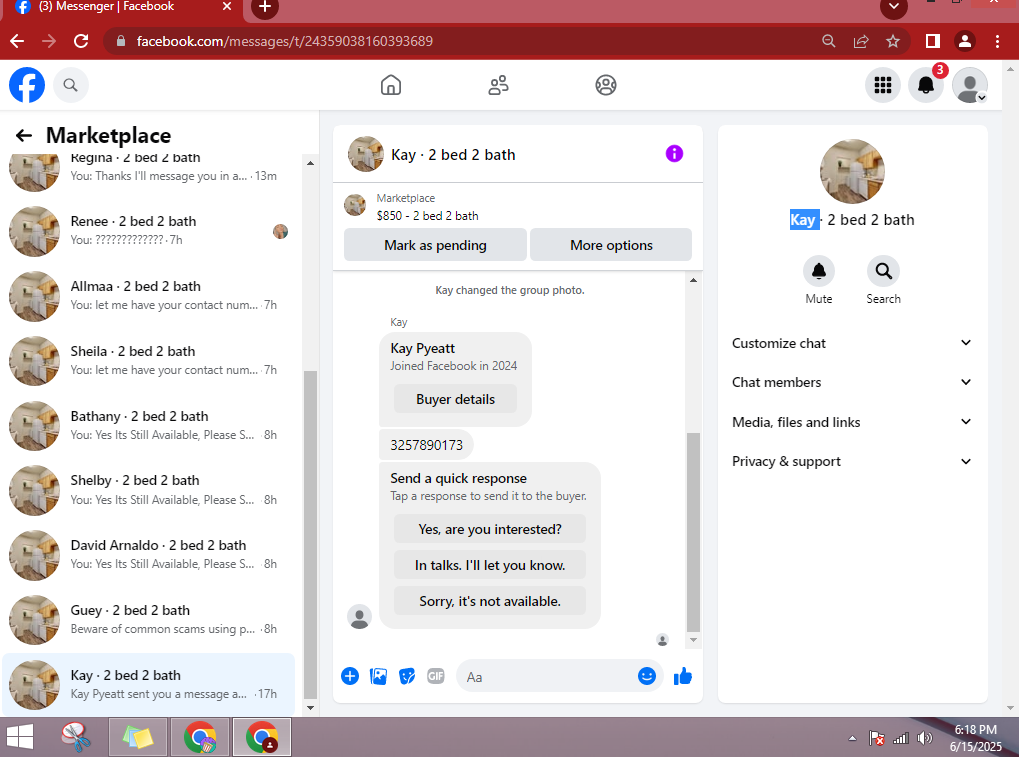Image resolution: width=1019 pixels, height=757 pixels.
Task: Send 'Sorry, it's not available.' response
Action: pyautogui.click(x=489, y=601)
